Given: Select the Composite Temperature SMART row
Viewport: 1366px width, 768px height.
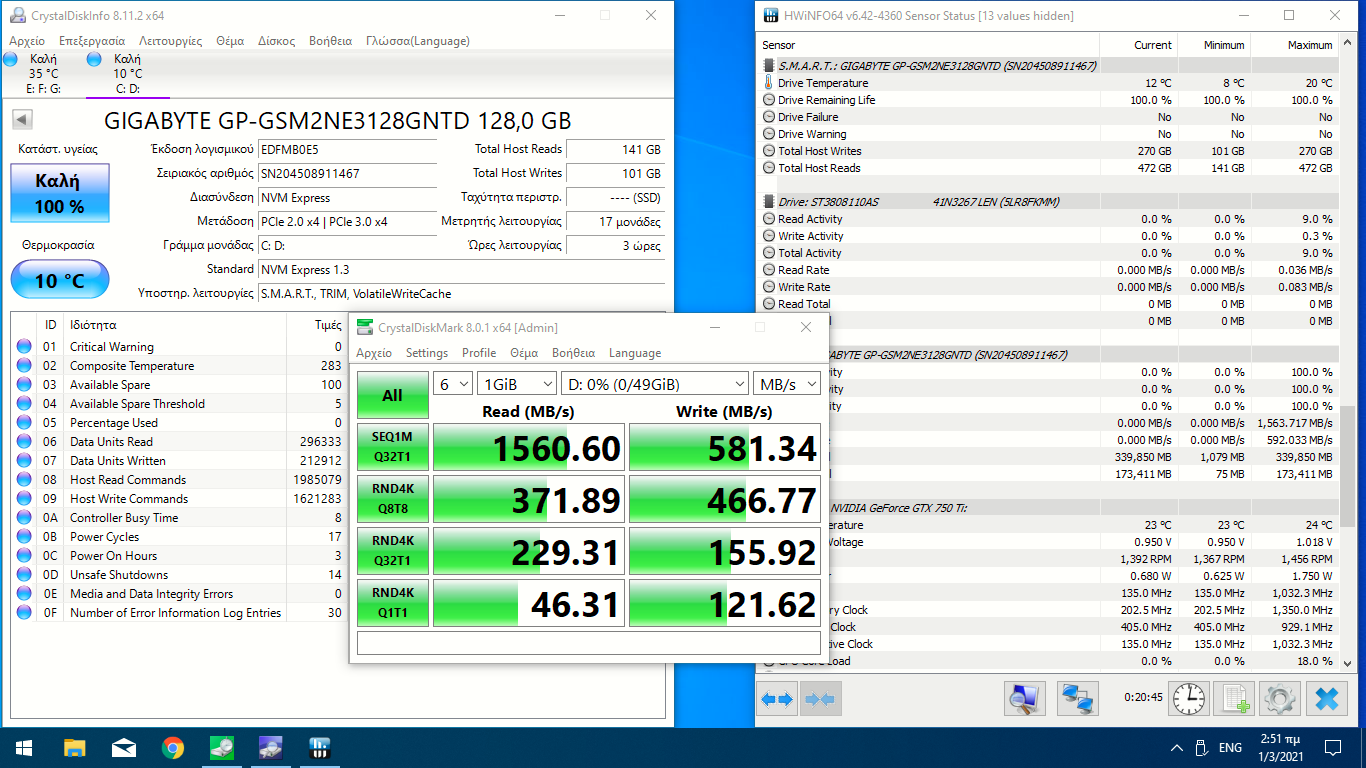Looking at the screenshot, I should (x=179, y=366).
